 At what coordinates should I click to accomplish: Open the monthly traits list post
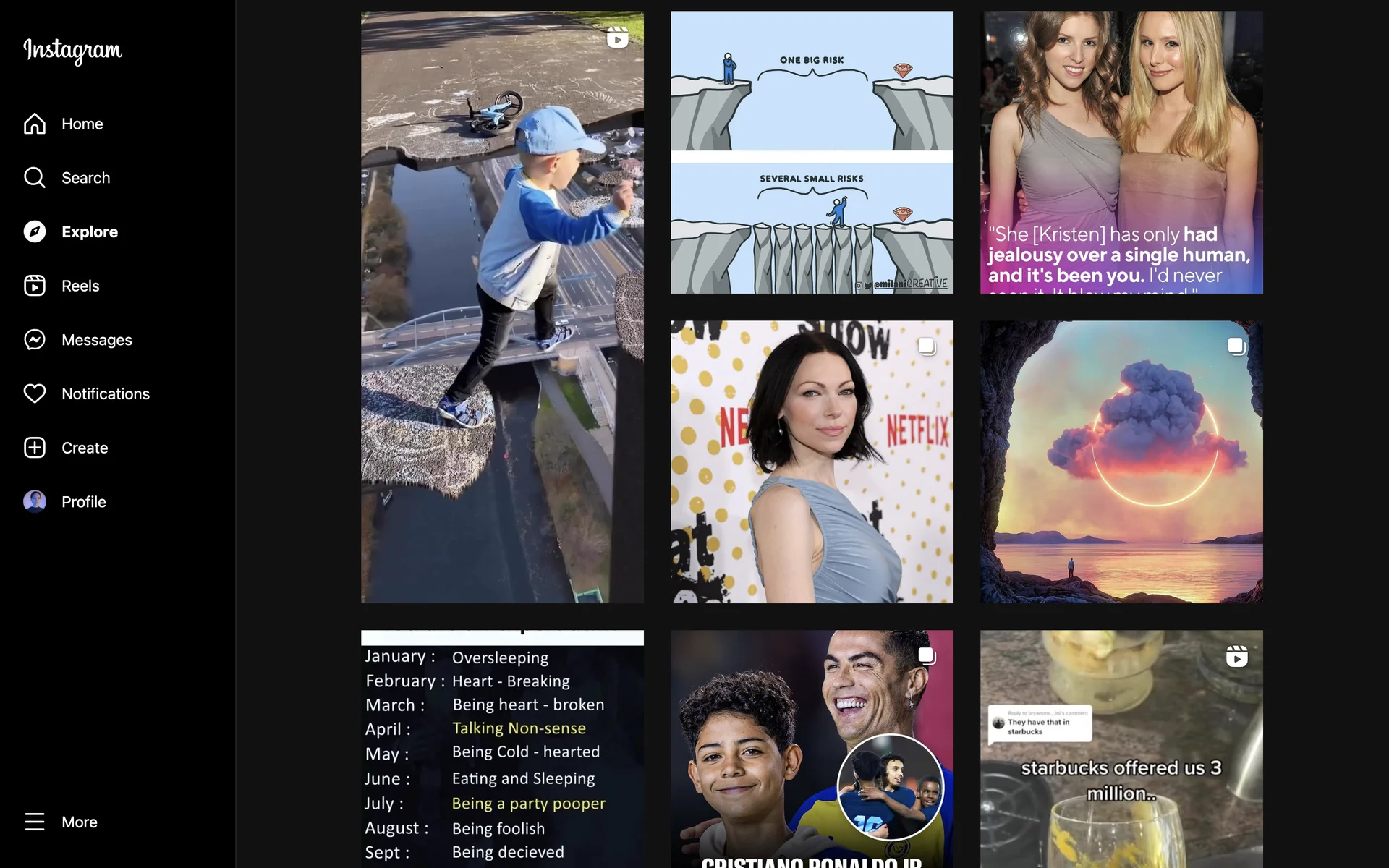coord(502,749)
